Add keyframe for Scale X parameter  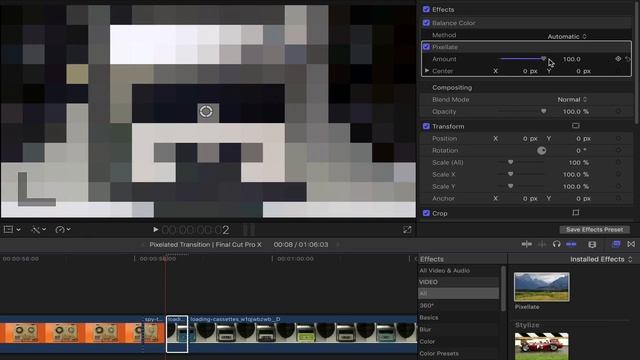click(x=619, y=174)
